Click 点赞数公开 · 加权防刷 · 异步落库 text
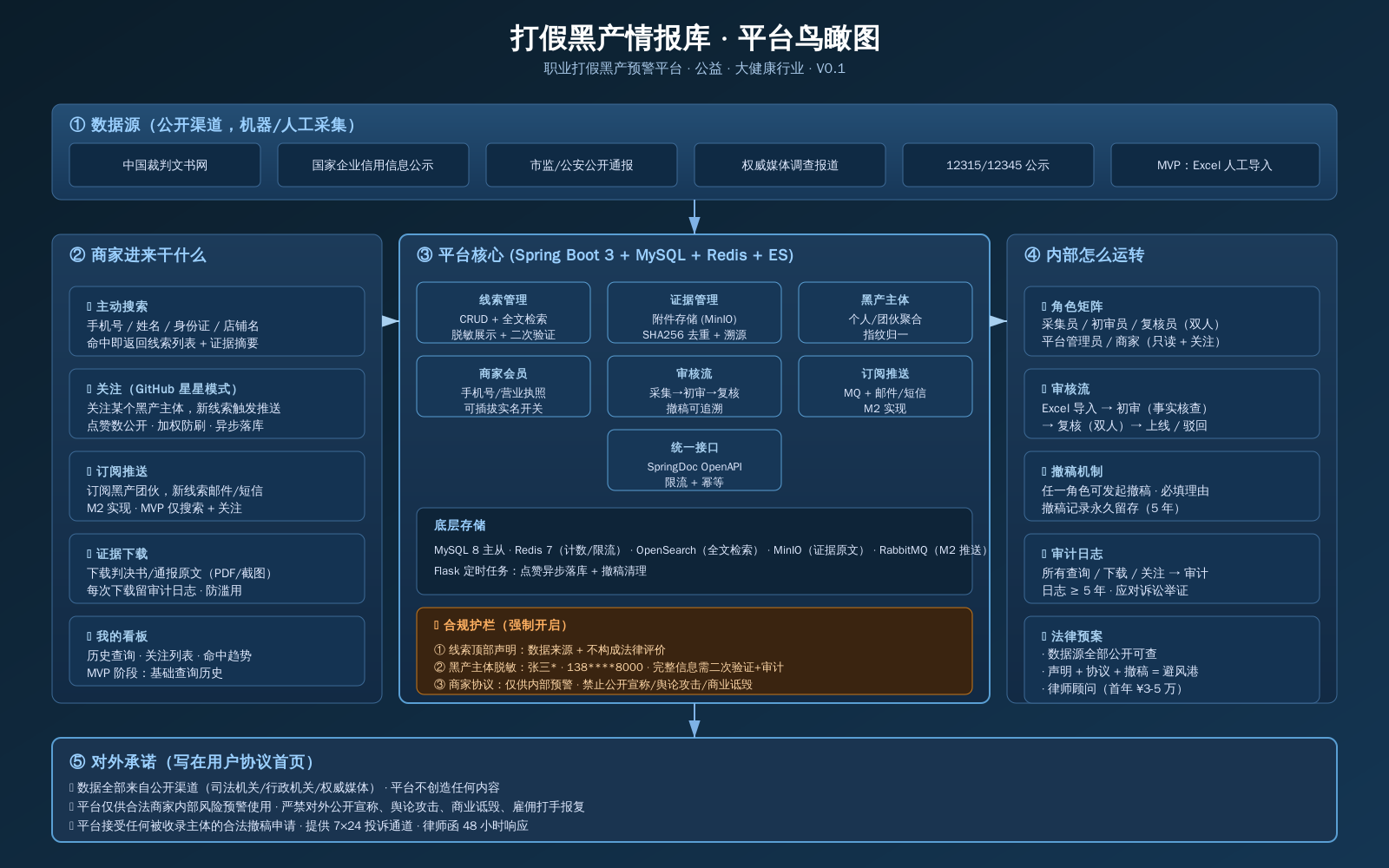The width and height of the screenshot is (1389, 868). tap(174, 426)
